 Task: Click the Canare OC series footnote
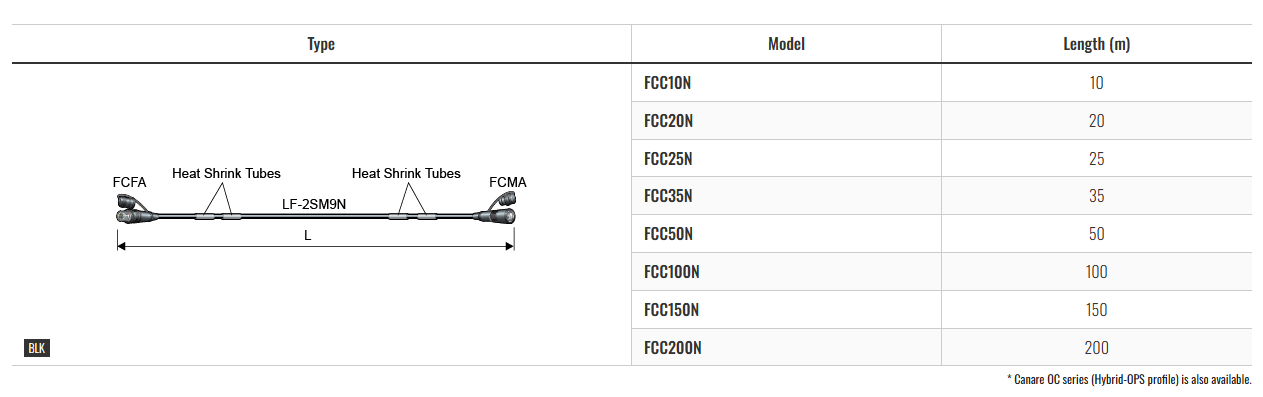click(1128, 379)
